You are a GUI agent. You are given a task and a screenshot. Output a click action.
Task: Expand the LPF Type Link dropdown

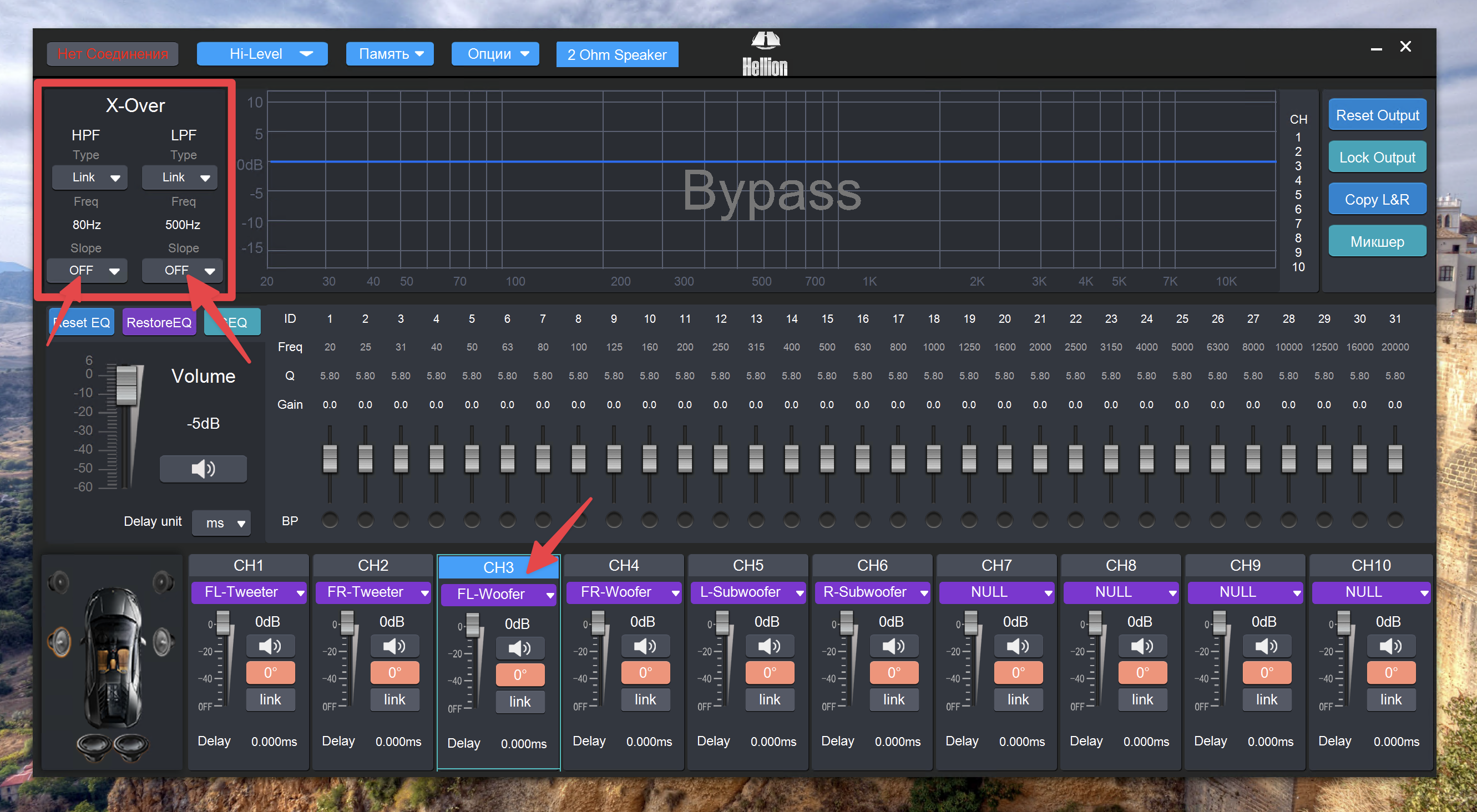point(180,177)
